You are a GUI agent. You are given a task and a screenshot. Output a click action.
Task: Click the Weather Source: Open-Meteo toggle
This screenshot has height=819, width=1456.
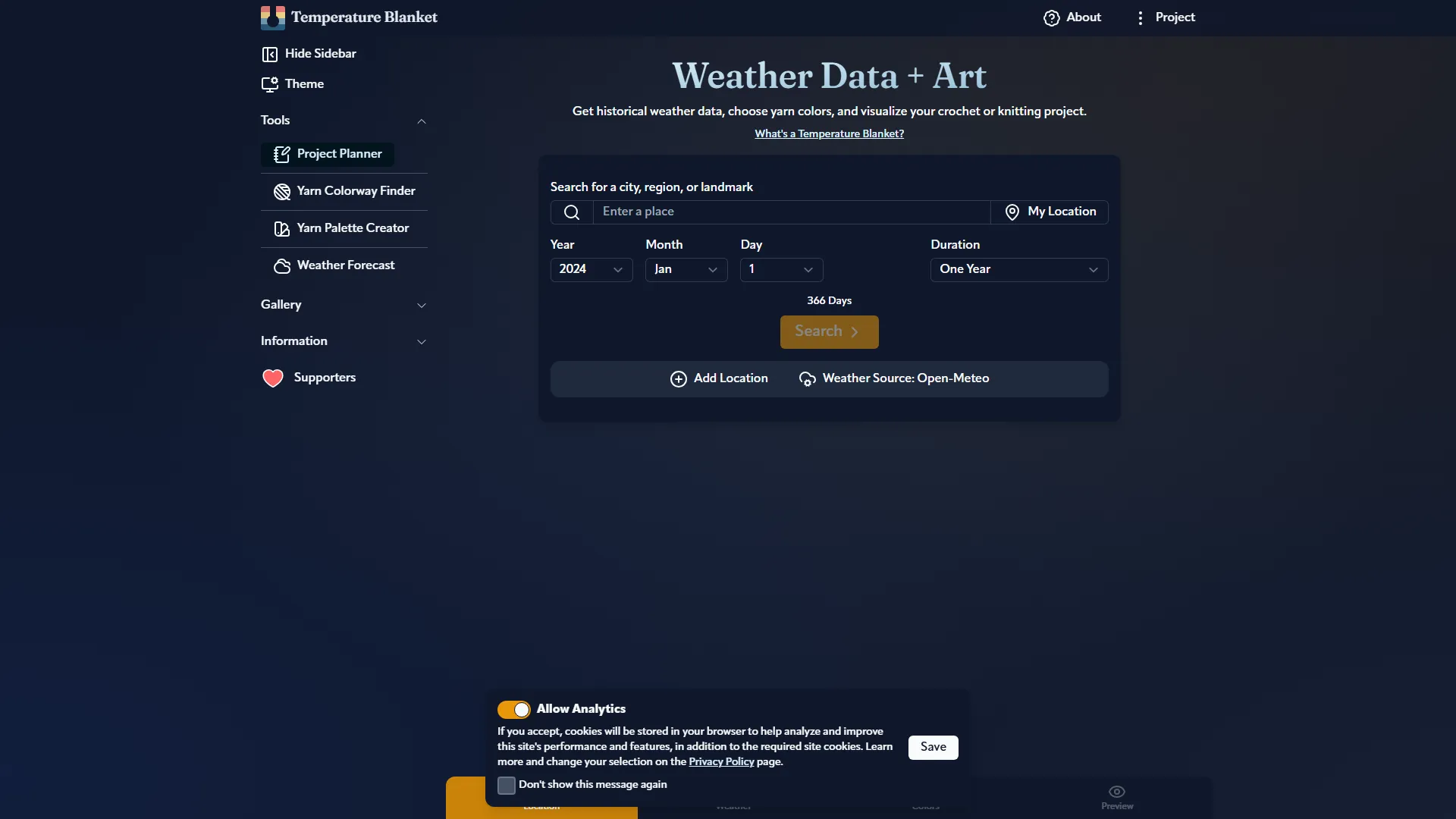pos(894,378)
